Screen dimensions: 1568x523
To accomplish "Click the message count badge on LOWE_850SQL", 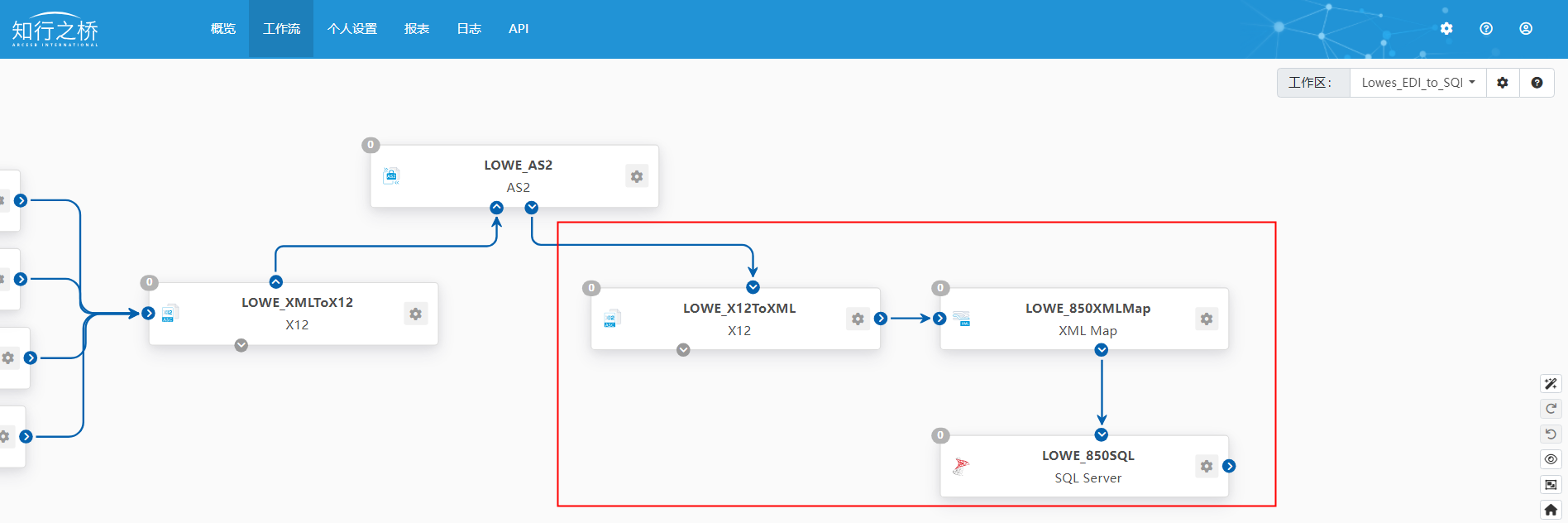I will [x=940, y=435].
